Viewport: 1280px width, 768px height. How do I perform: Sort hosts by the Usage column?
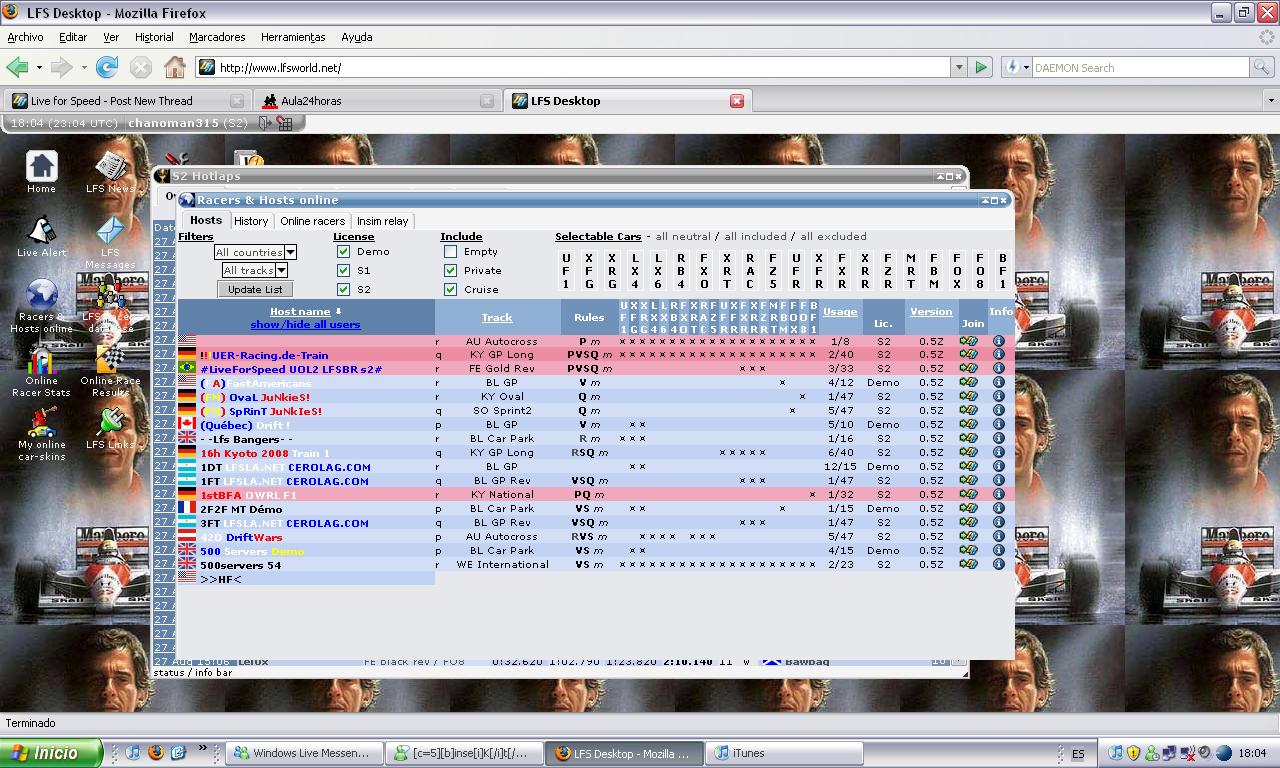click(840, 311)
